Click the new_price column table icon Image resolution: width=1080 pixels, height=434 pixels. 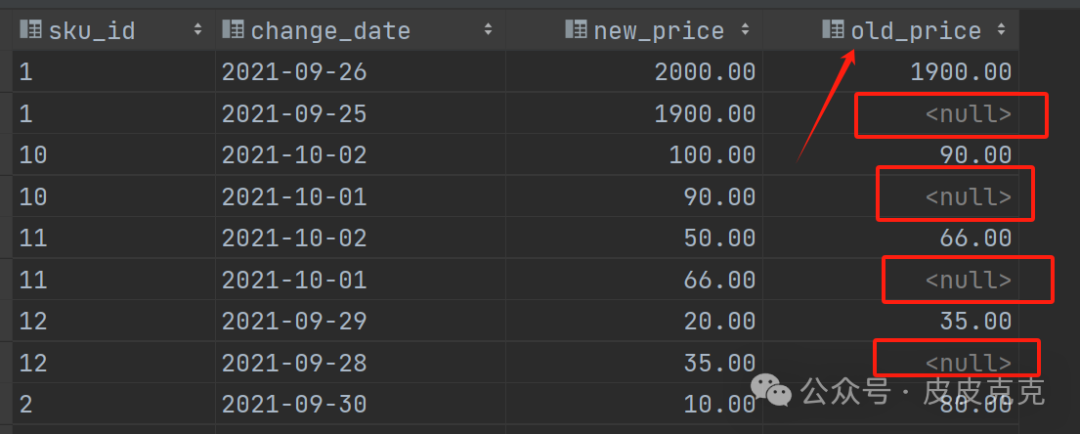[x=576, y=30]
